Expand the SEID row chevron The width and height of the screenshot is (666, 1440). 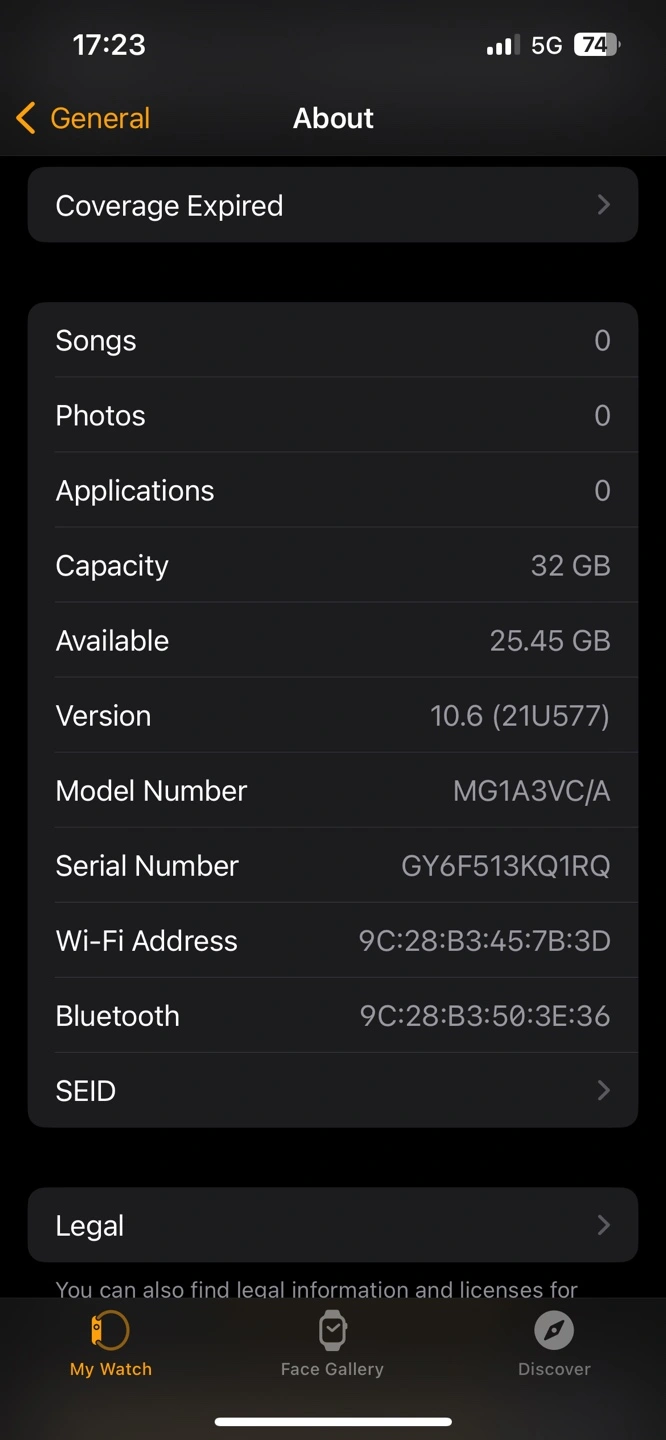(603, 1090)
